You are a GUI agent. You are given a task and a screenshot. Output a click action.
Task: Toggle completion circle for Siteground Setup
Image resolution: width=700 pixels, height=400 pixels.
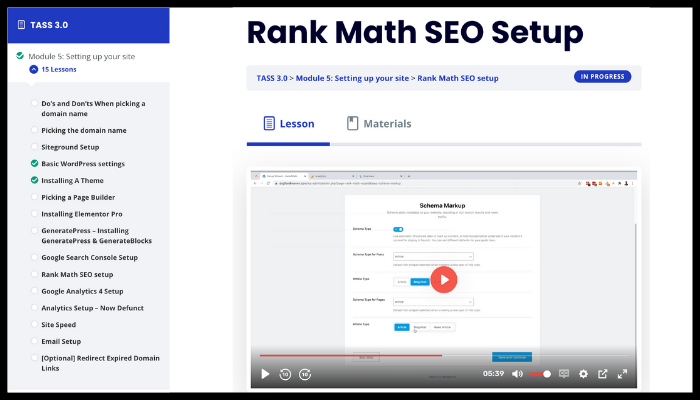[x=34, y=146]
